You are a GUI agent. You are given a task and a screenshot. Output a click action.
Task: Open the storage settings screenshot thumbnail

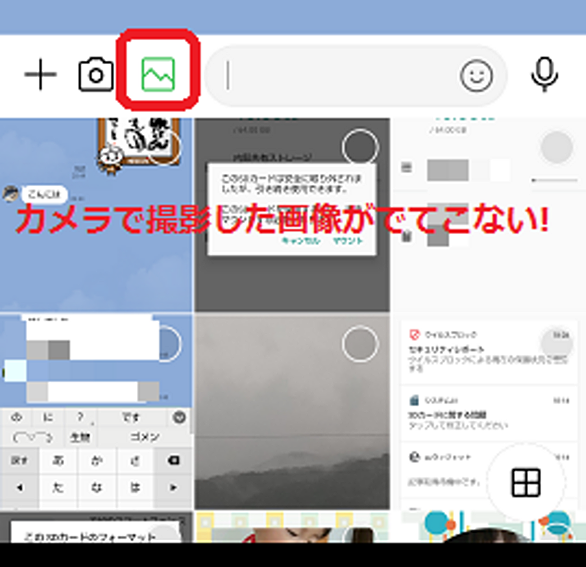point(489,215)
